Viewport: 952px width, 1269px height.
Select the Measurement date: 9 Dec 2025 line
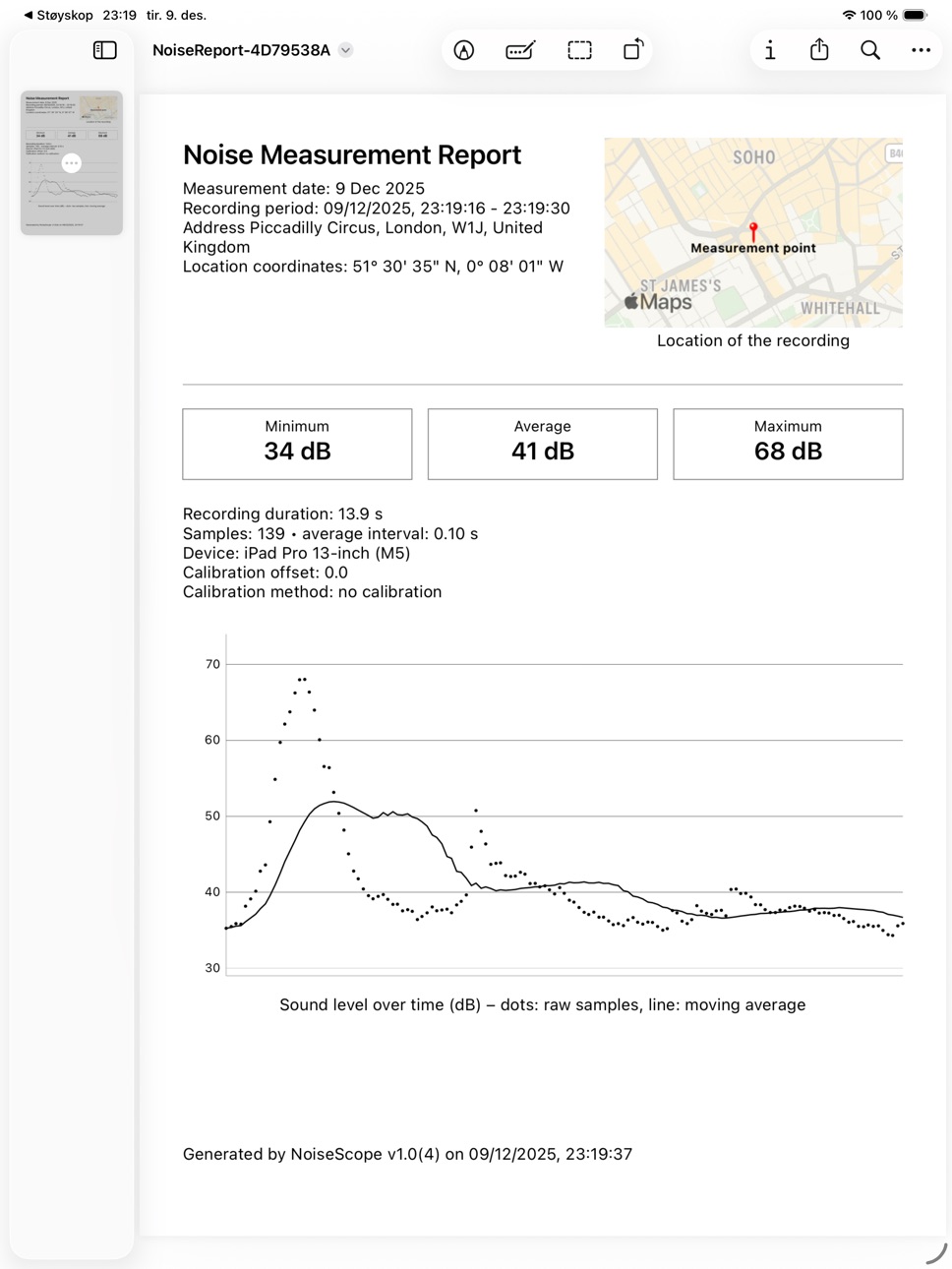pyautogui.click(x=304, y=188)
